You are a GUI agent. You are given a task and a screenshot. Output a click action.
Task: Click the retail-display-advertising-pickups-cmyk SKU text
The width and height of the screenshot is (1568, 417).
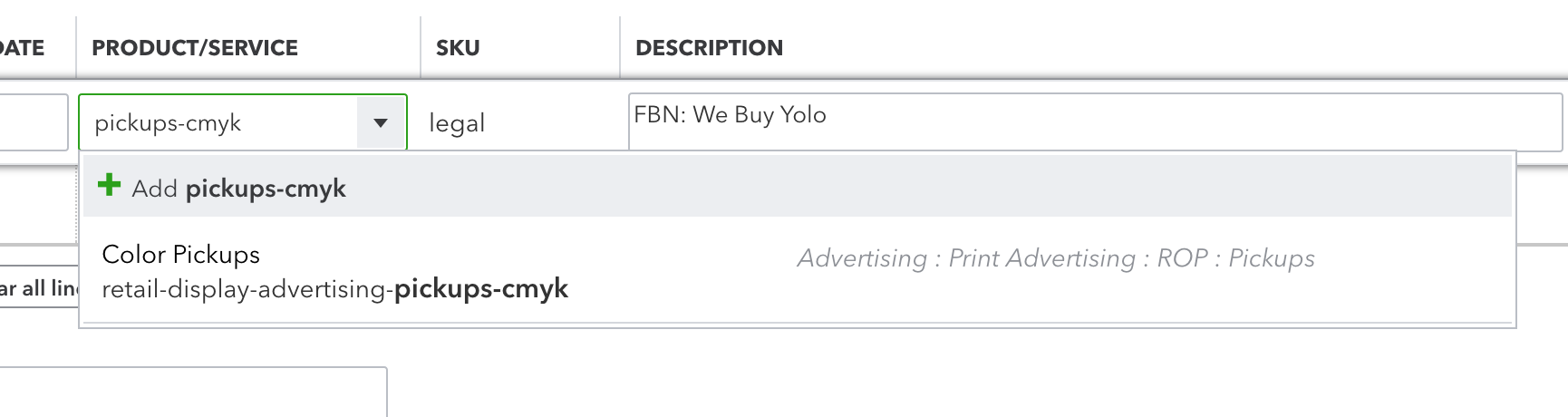(x=335, y=289)
